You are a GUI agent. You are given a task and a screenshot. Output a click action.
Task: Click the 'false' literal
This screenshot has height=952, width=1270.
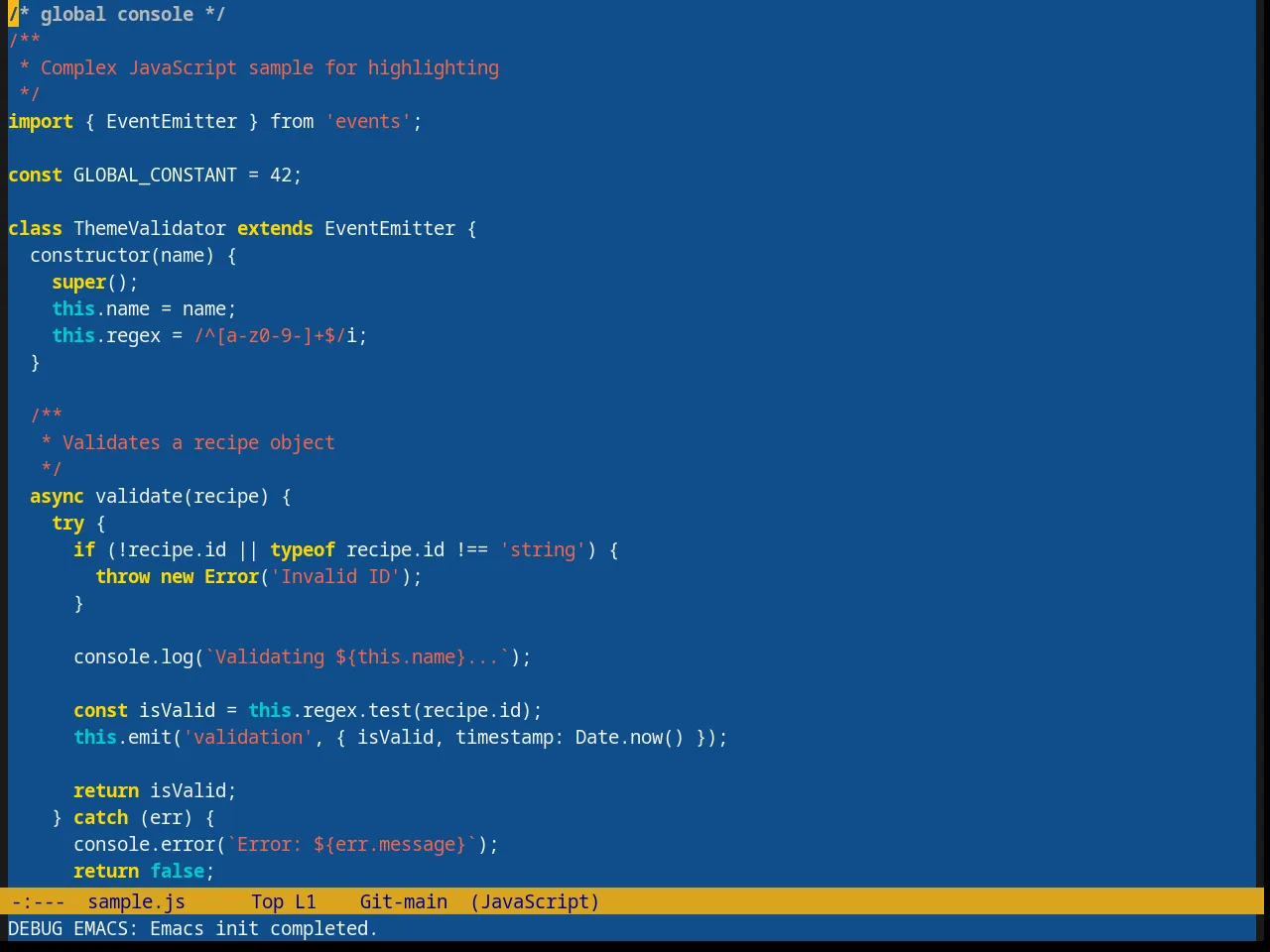click(177, 871)
